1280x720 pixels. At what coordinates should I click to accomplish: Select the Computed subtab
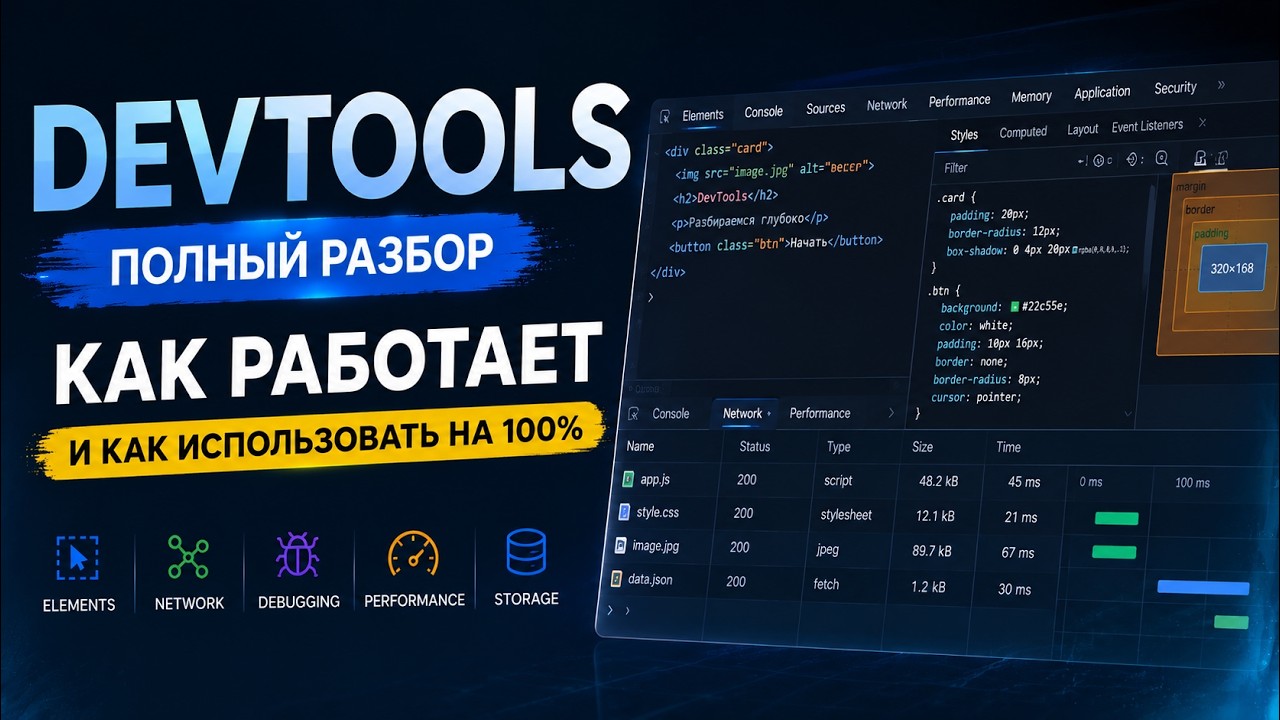(1023, 132)
